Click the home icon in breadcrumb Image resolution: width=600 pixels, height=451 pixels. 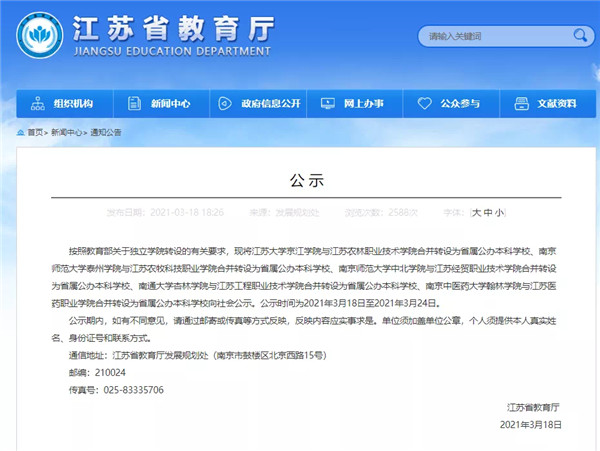coord(20,132)
